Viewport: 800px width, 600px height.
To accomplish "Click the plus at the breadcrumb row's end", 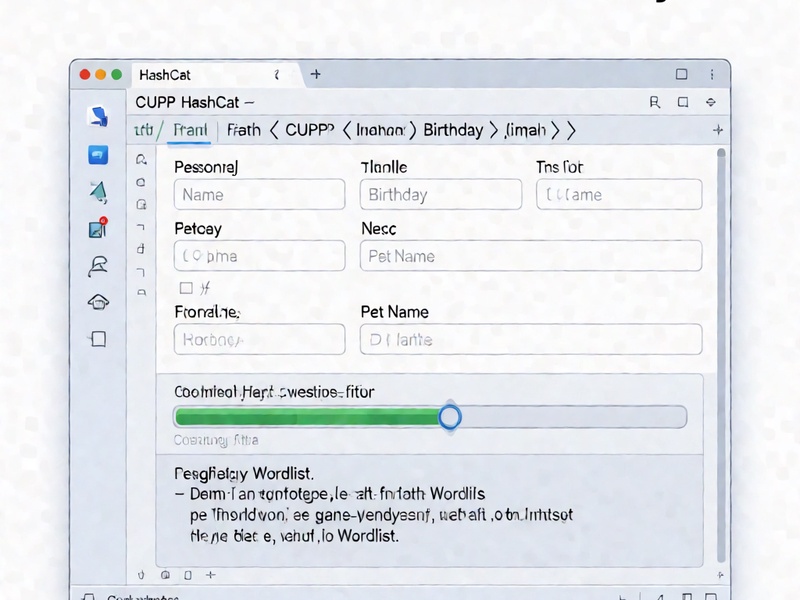I will (x=718, y=130).
